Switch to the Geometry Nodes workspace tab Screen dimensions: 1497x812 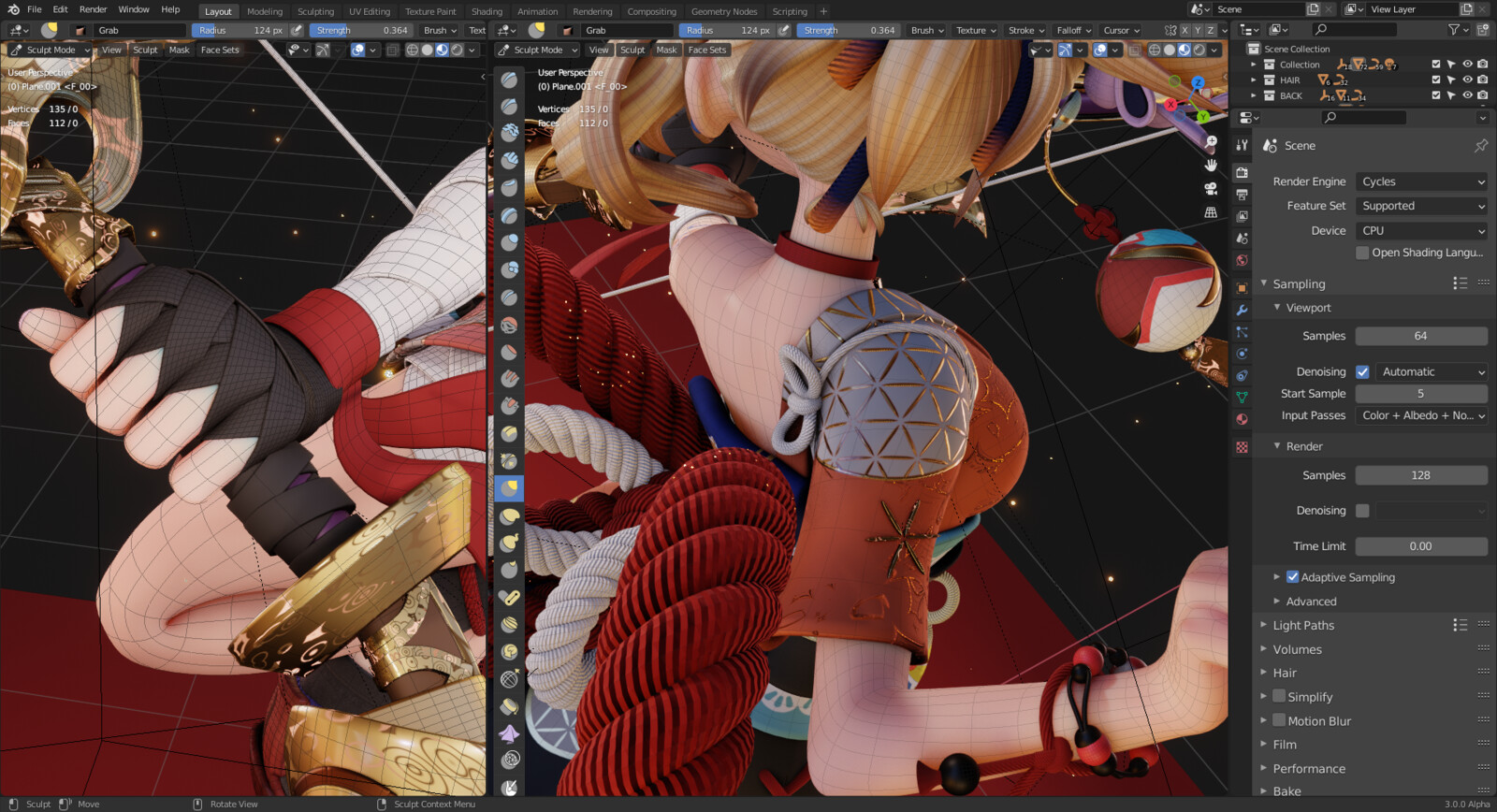coord(724,11)
